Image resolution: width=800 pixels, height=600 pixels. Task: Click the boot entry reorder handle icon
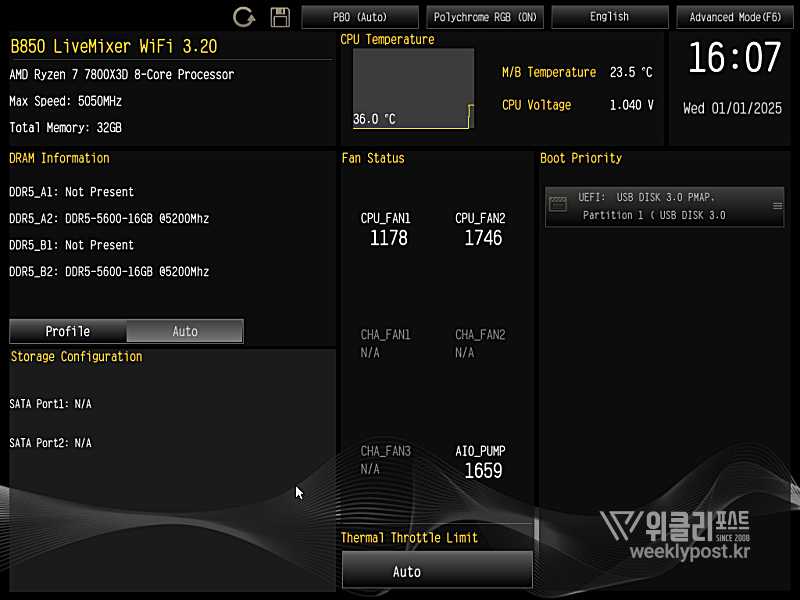pos(777,206)
